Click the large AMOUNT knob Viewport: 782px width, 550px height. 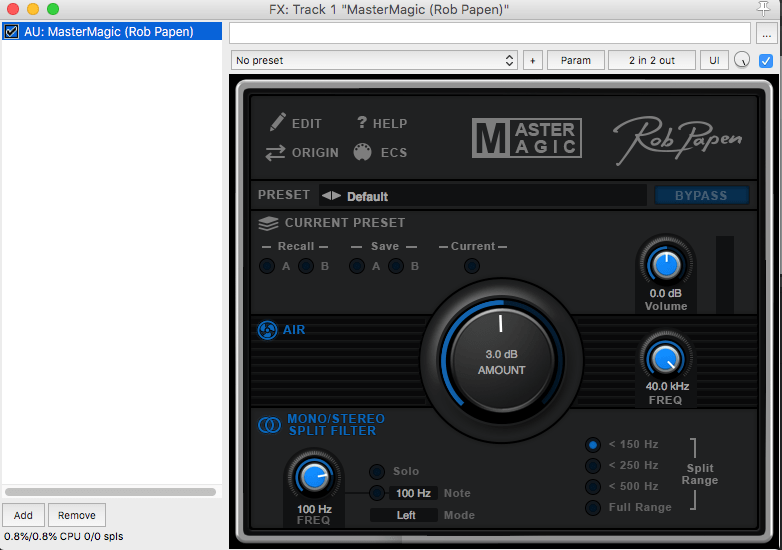click(502, 361)
